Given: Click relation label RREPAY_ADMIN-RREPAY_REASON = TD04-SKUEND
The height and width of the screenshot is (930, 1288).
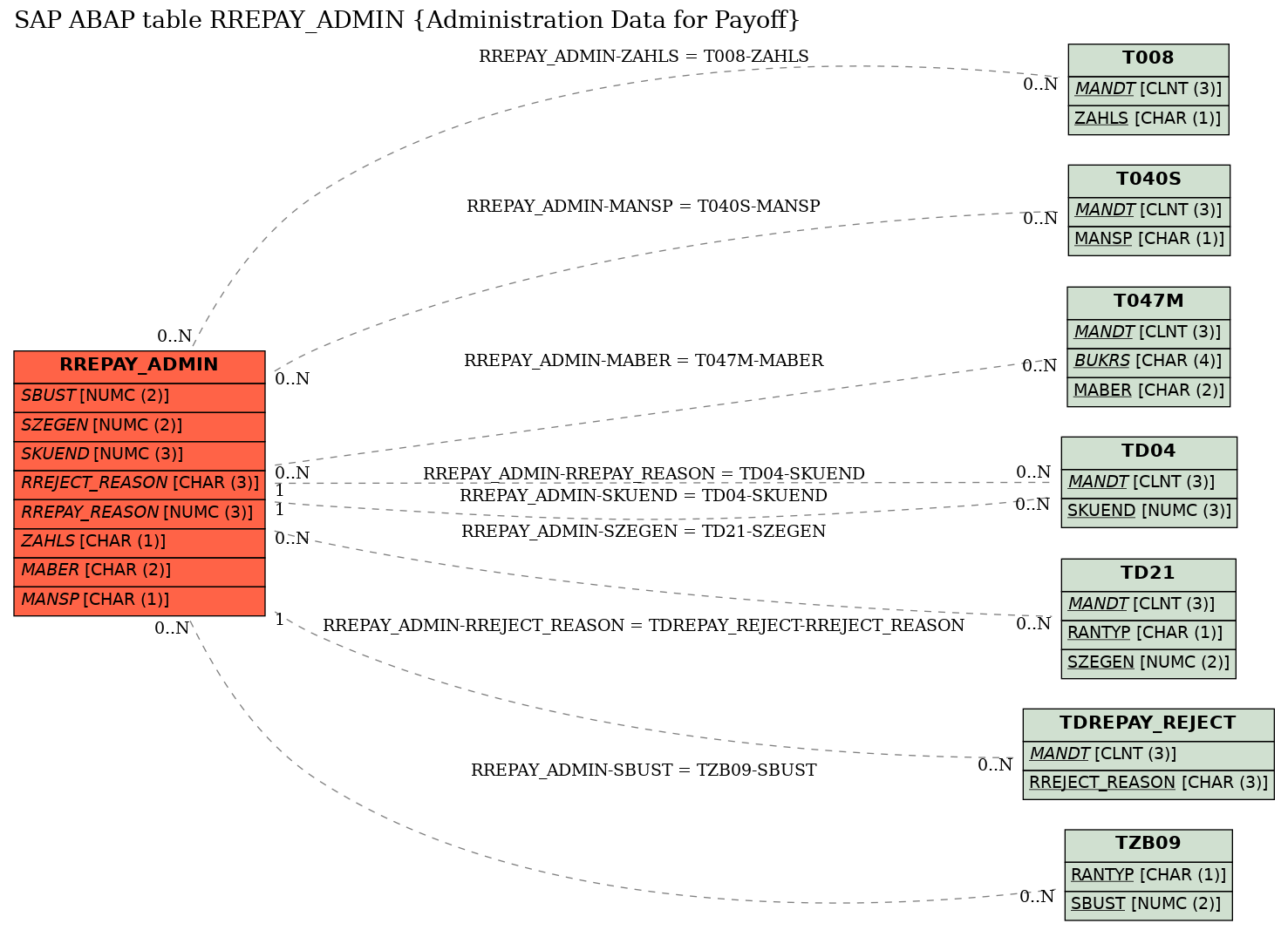Looking at the screenshot, I should coord(644,474).
